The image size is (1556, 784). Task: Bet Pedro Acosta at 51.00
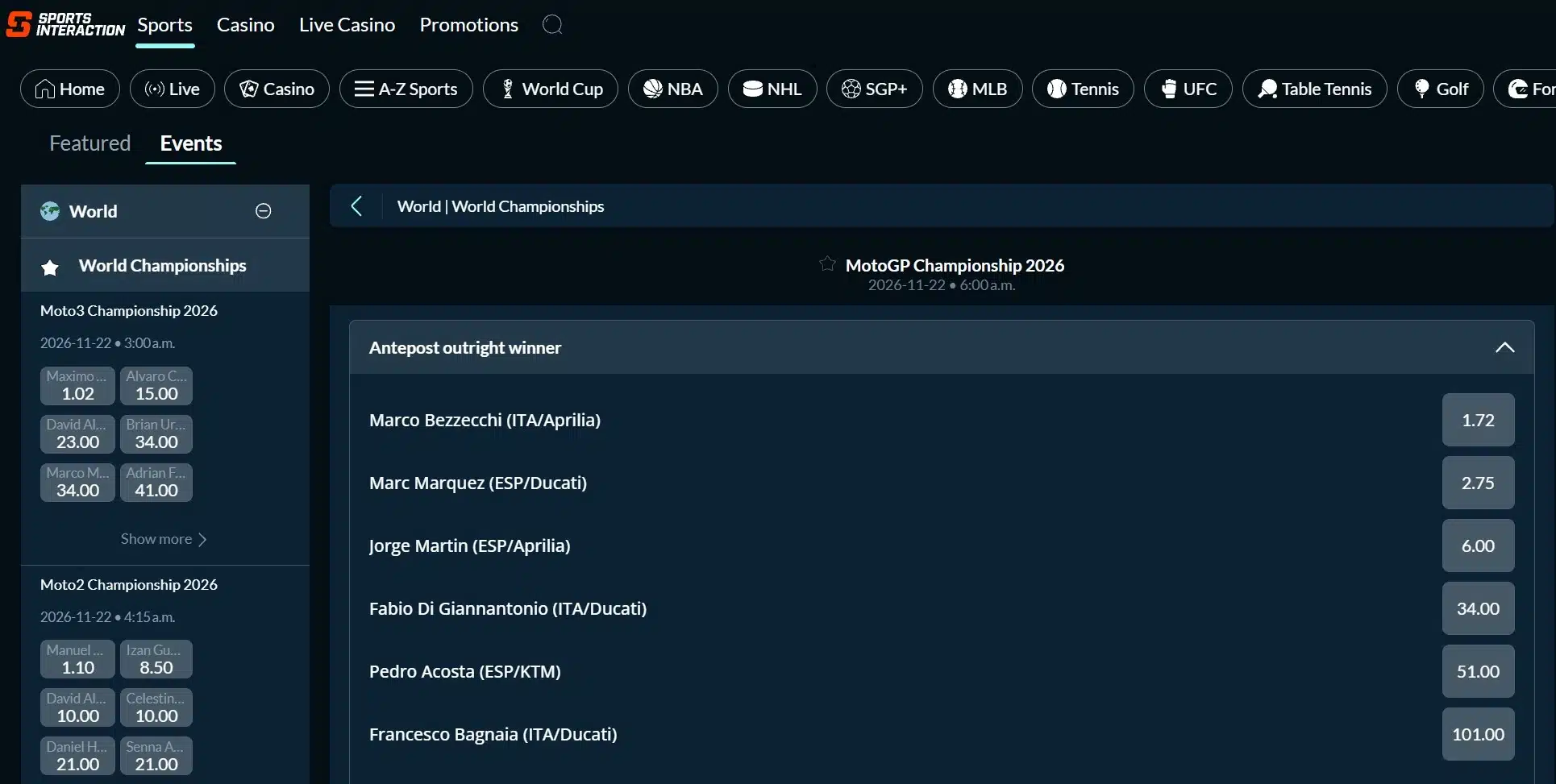pyautogui.click(x=1478, y=671)
